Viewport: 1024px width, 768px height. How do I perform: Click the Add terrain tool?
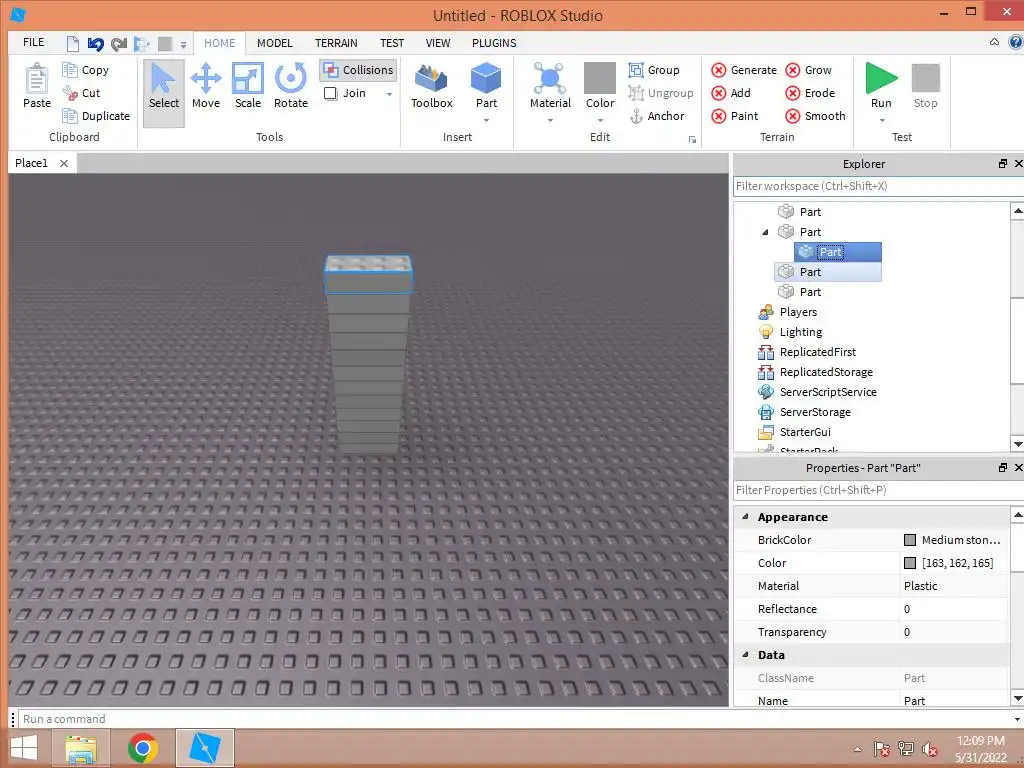731,93
